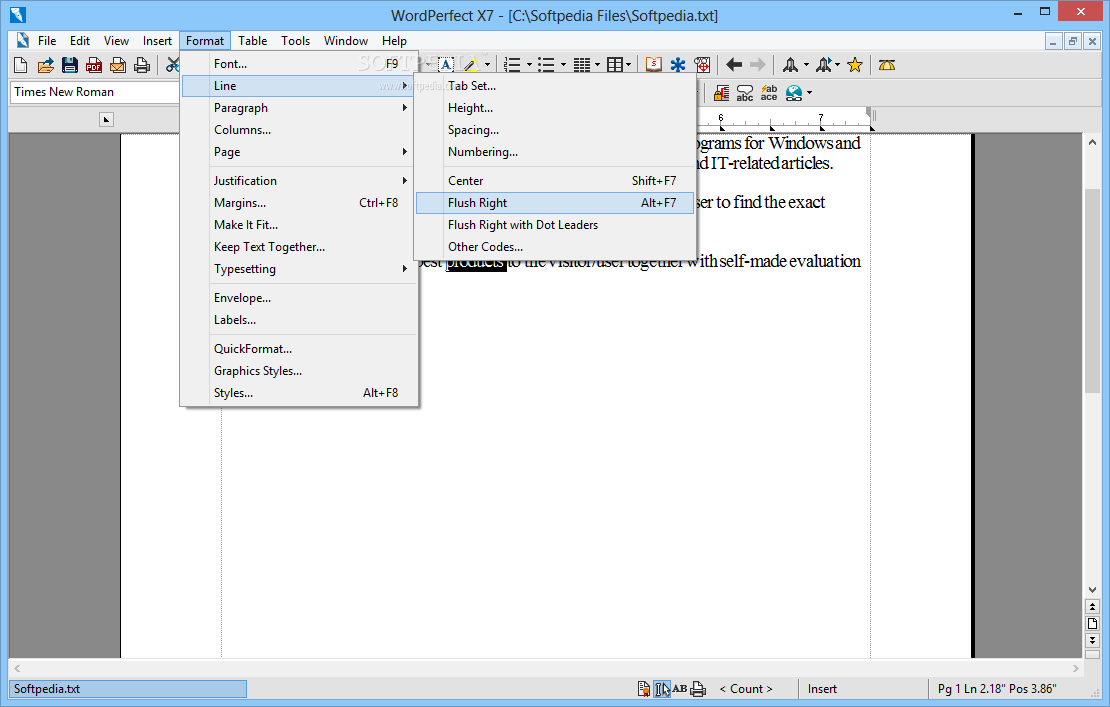Click the vertical scrollbar down arrow
The image size is (1110, 707).
[1092, 590]
